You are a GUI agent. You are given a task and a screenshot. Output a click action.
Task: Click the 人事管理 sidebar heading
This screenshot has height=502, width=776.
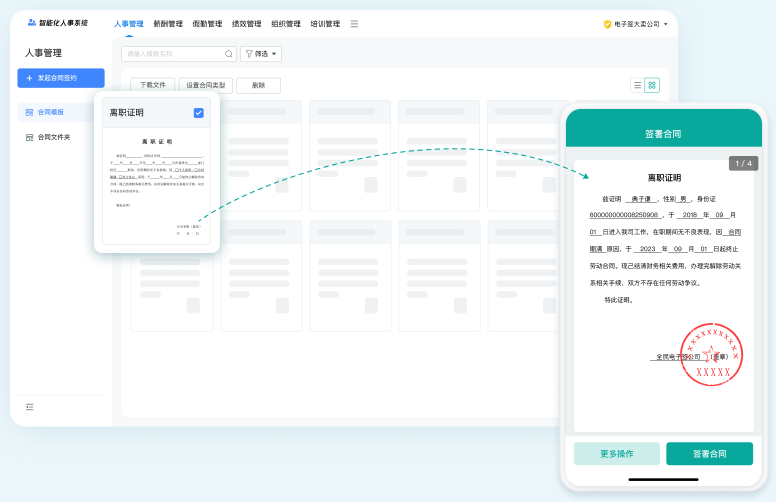tap(44, 53)
